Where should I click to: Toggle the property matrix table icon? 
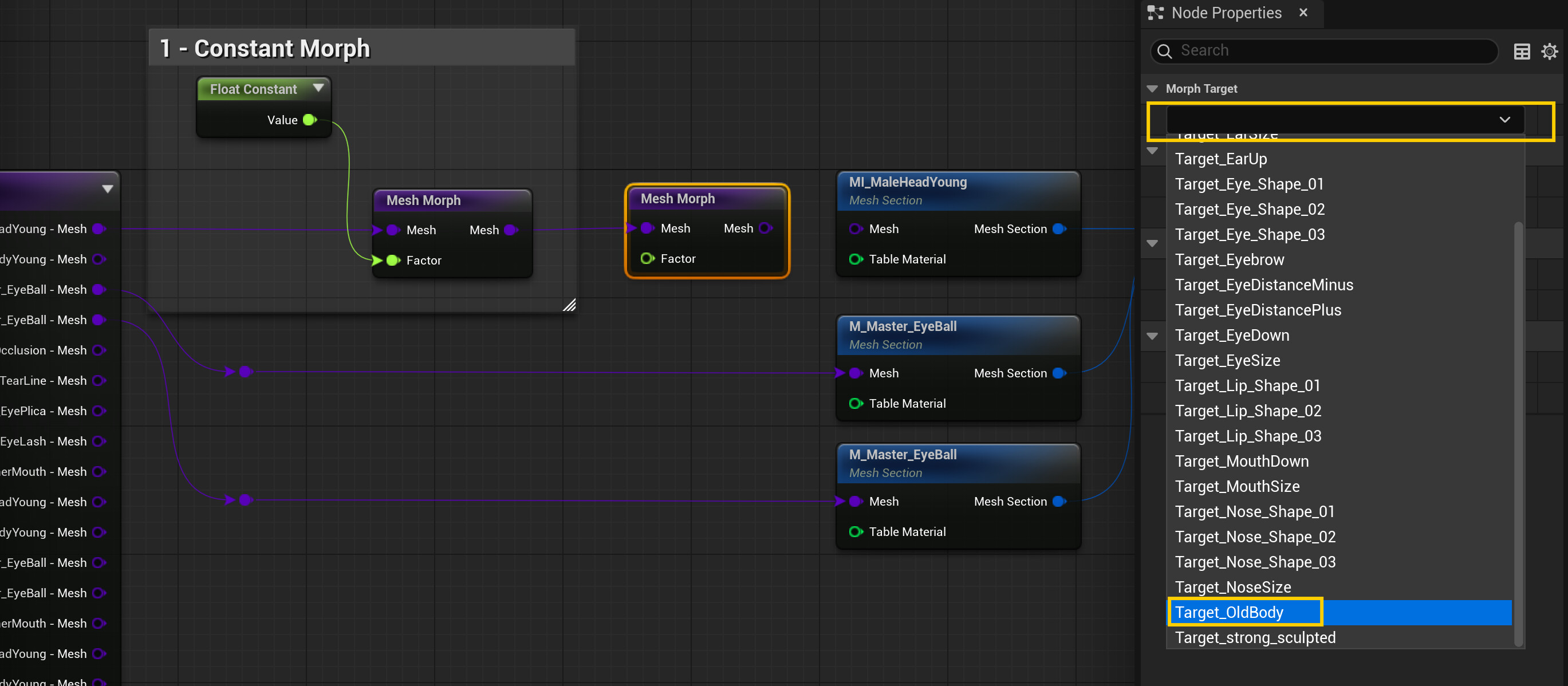click(1521, 51)
